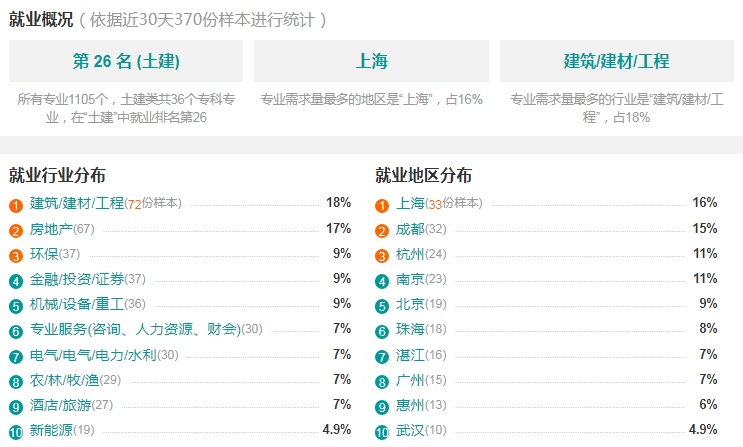Screen dimensions: 743x447
Task: Click rank 8 badge beside 农/林/牧/渔
Action: [x=16, y=382]
